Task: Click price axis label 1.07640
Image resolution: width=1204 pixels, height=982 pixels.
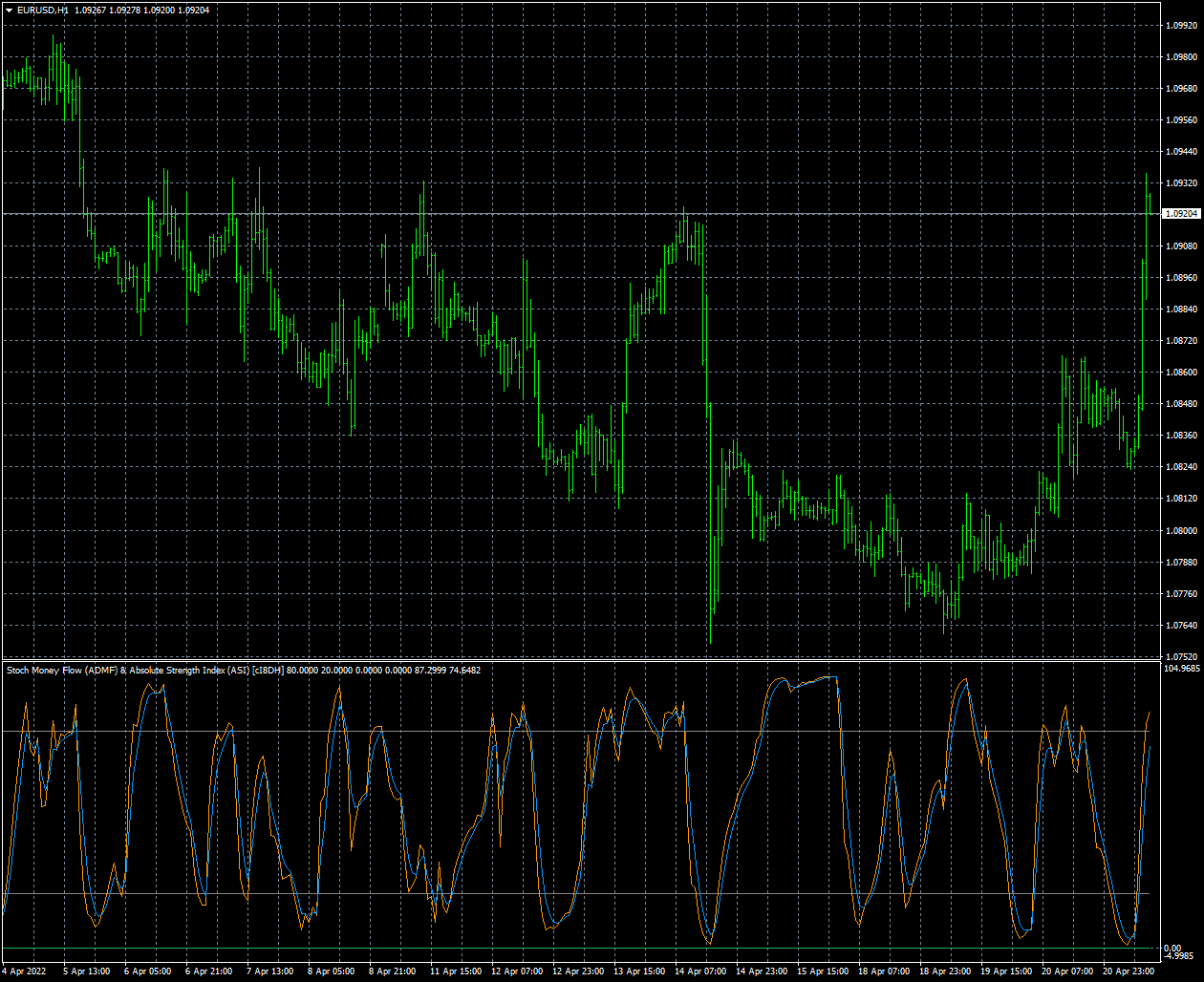Action: tap(1182, 626)
